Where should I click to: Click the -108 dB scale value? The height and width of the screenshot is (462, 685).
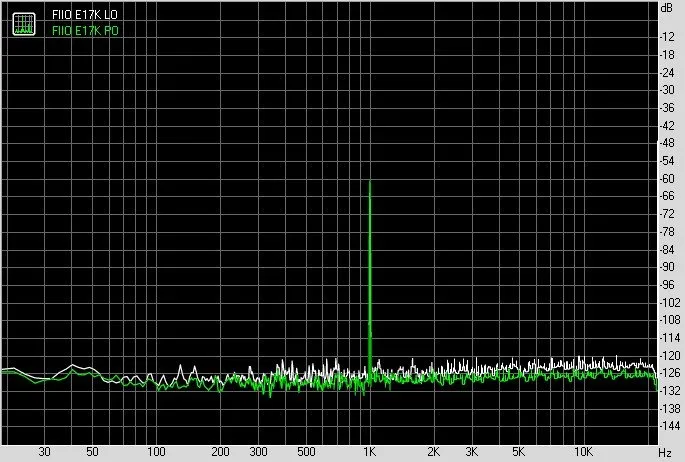669,320
